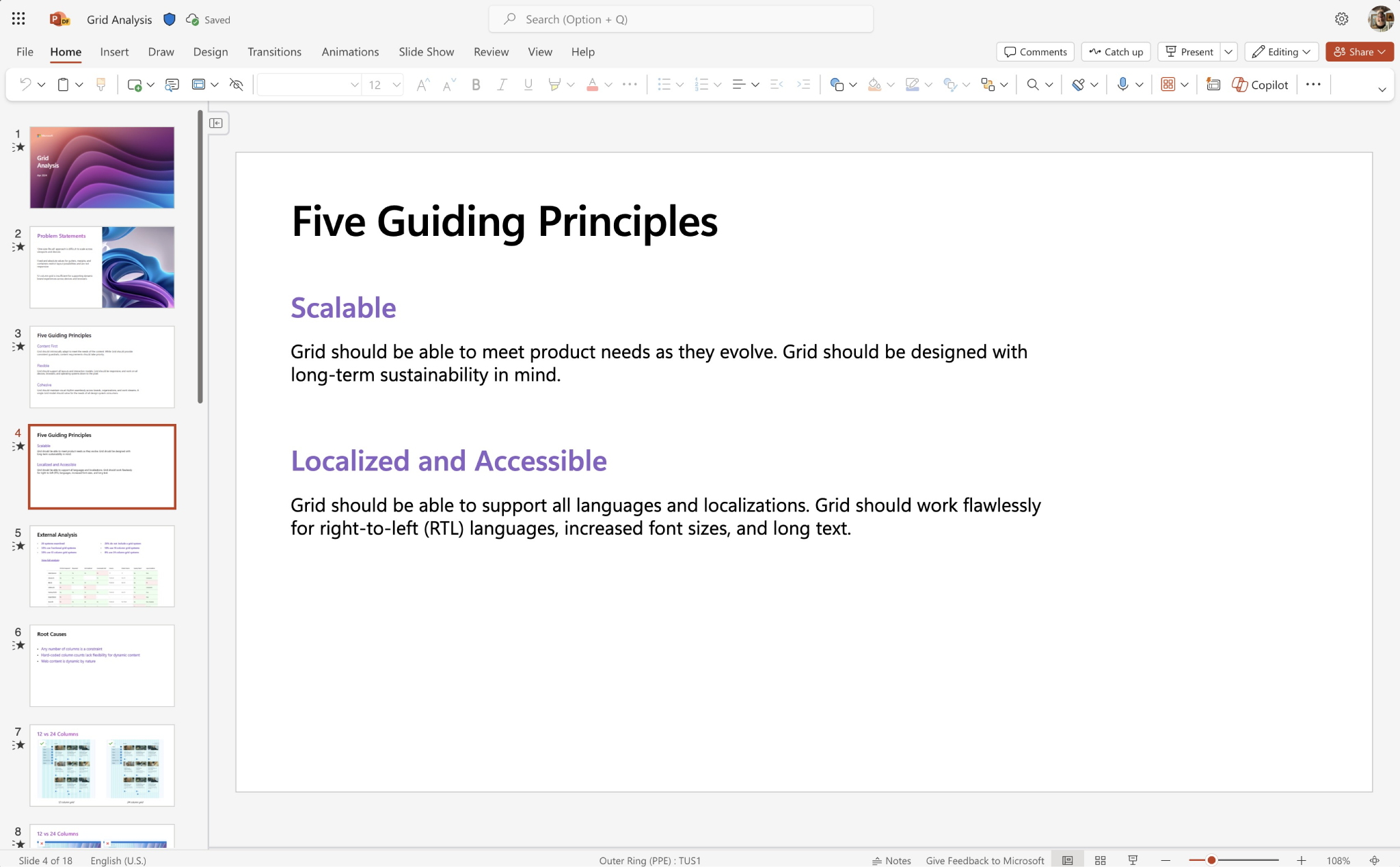
Task: Open Copilot in PowerPoint
Action: click(x=1258, y=84)
